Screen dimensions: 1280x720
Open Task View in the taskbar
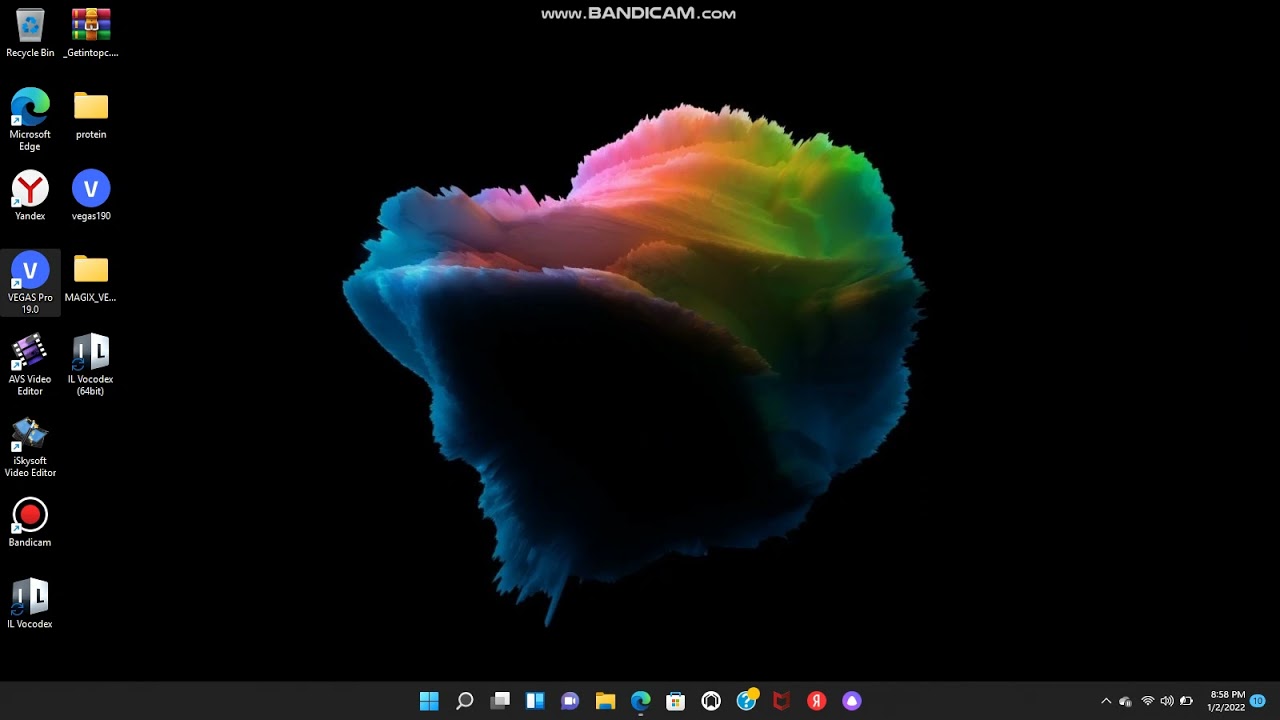coord(500,701)
